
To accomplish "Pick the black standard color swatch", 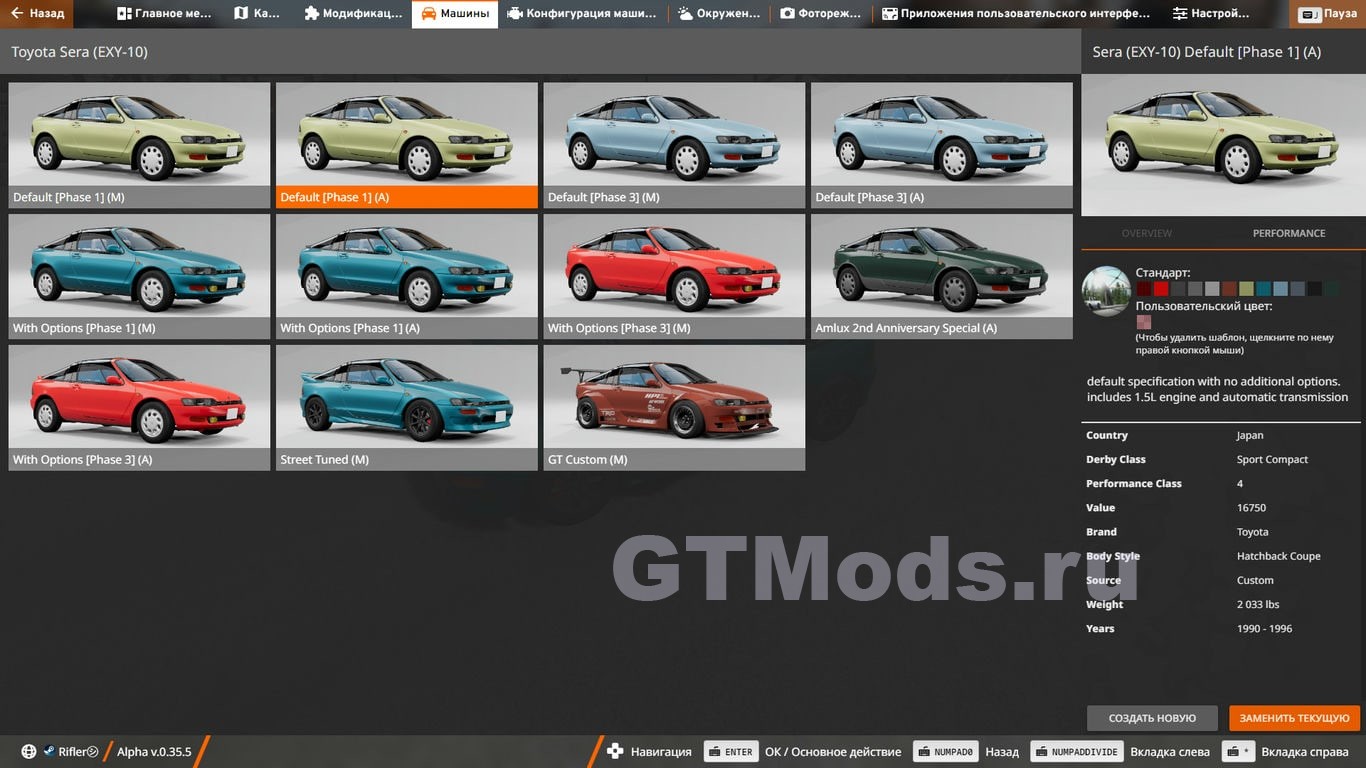I will pos(1315,289).
